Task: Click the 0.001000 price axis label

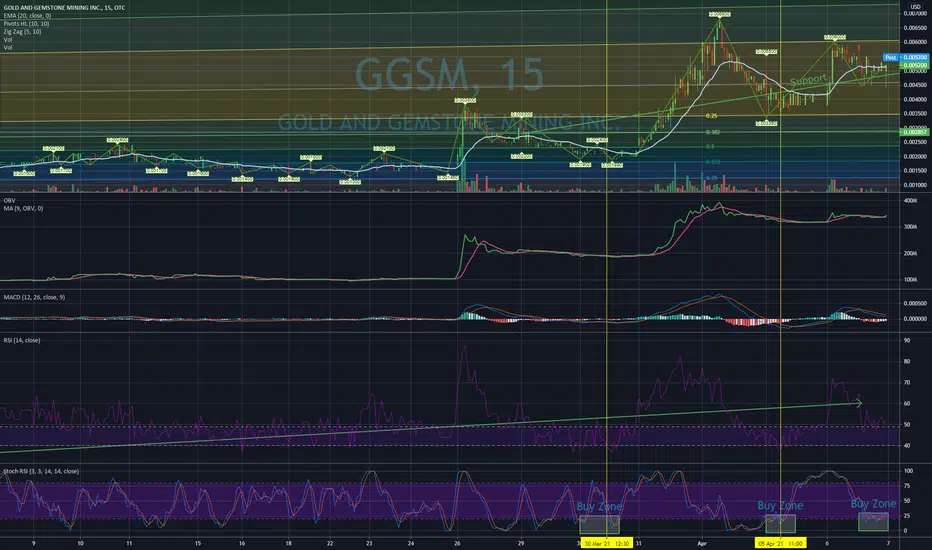Action: pos(915,185)
